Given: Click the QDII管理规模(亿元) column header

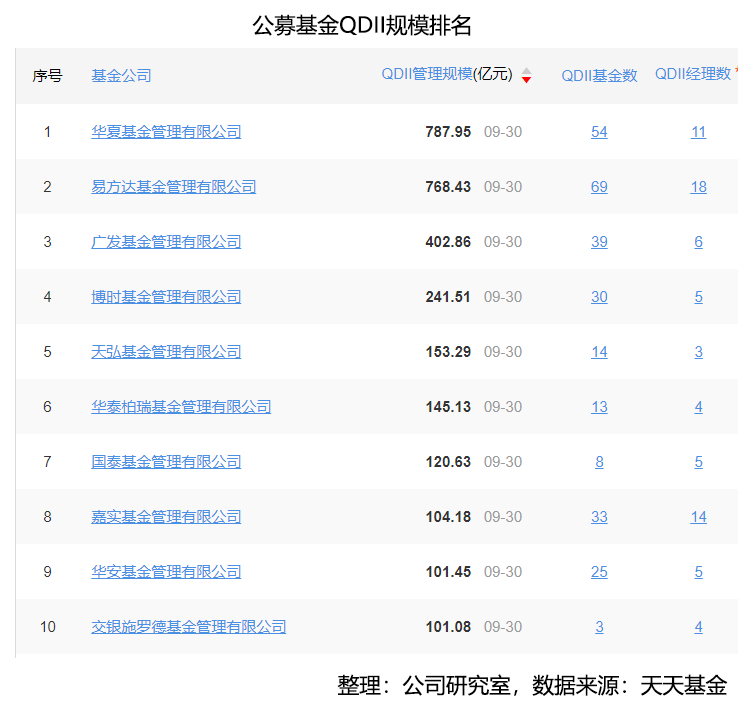Looking at the screenshot, I should pos(447,74).
